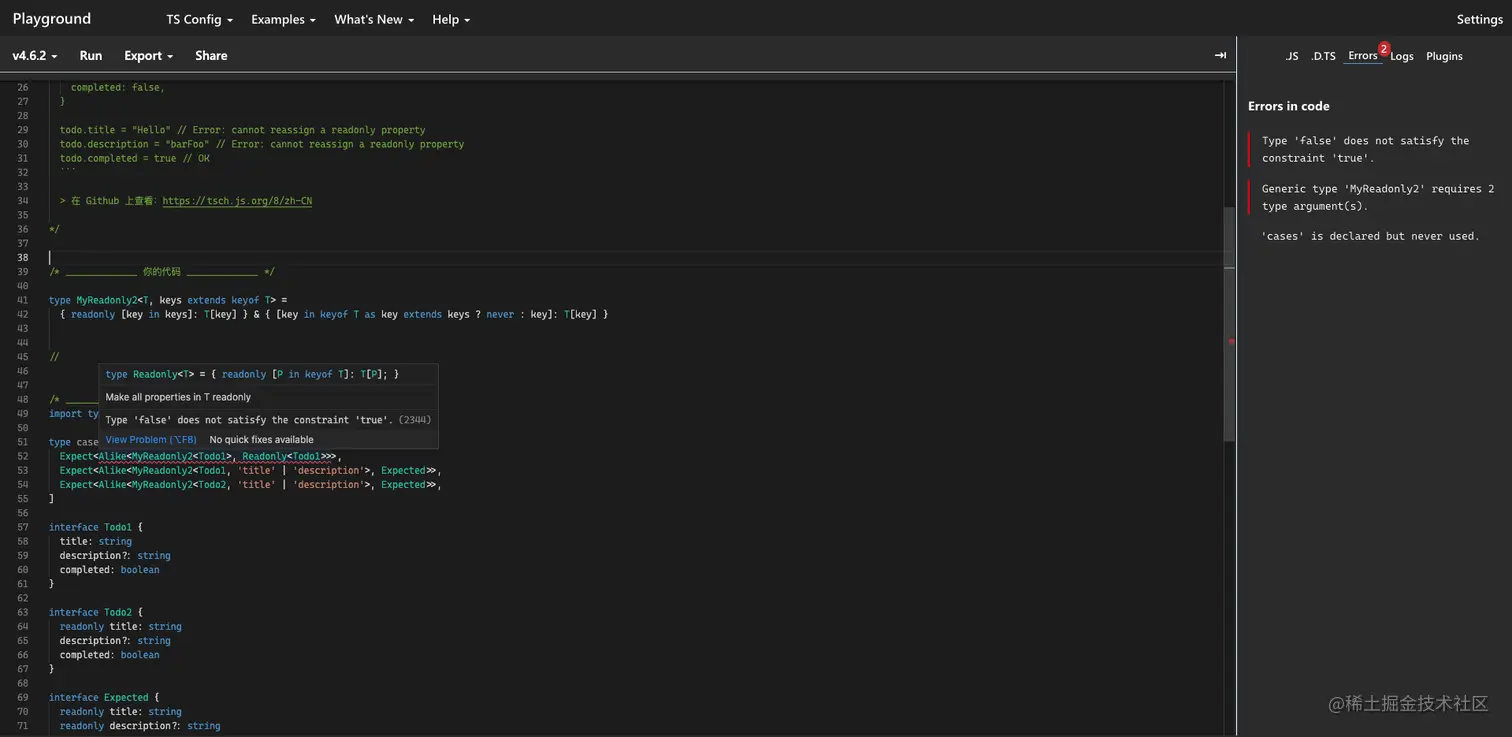Screen dimensions: 1512x737
Task: Open the What's New dropdown menu
Action: pyautogui.click(x=374, y=19)
